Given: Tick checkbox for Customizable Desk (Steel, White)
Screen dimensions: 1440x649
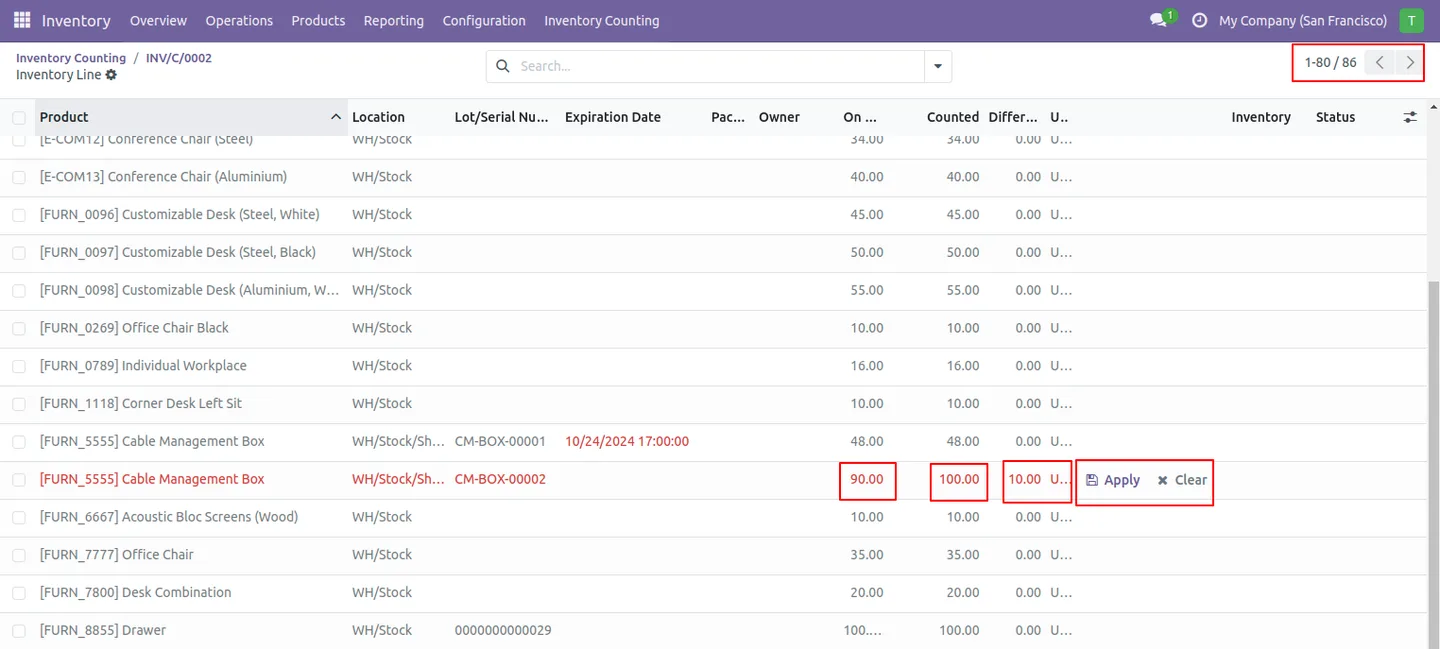Looking at the screenshot, I should click(19, 215).
